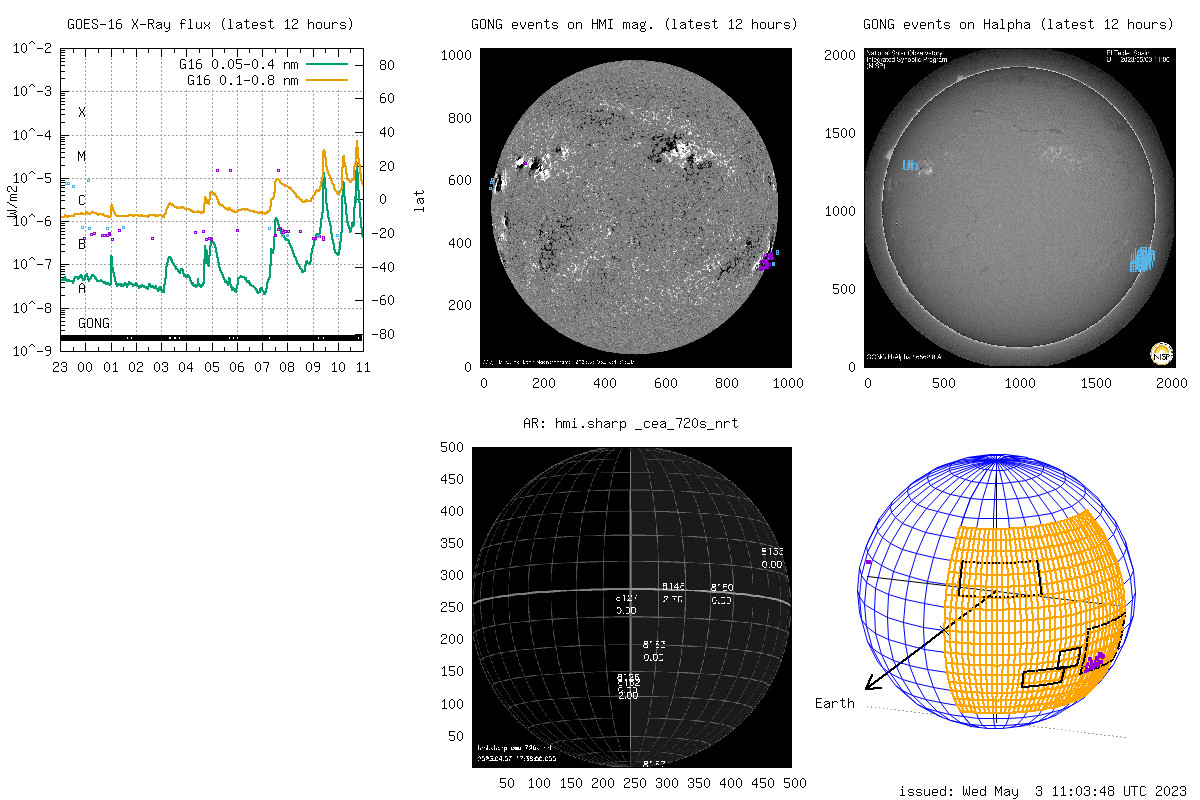Open the Halpha solar disk image
The height and width of the screenshot is (800, 1200).
click(1020, 210)
